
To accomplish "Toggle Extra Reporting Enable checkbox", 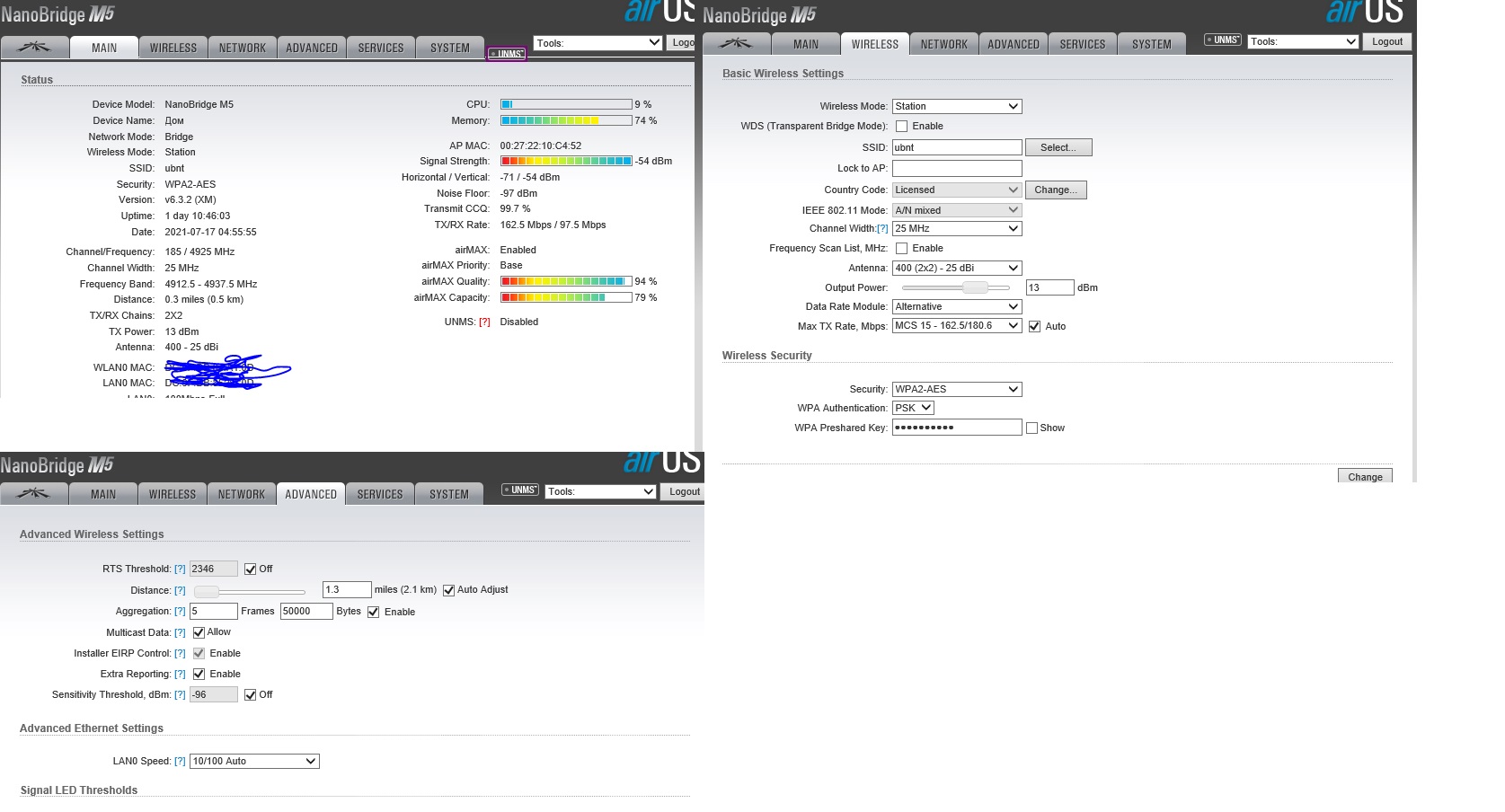I will click(199, 675).
